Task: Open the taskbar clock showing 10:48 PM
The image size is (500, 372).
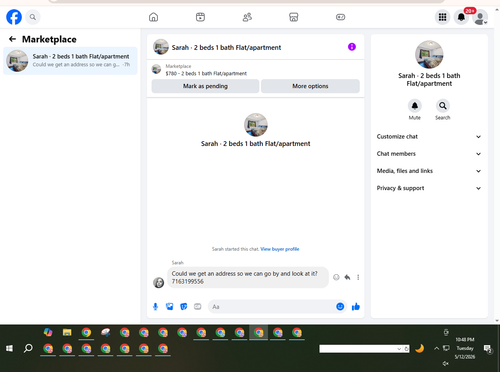Action: click(465, 348)
